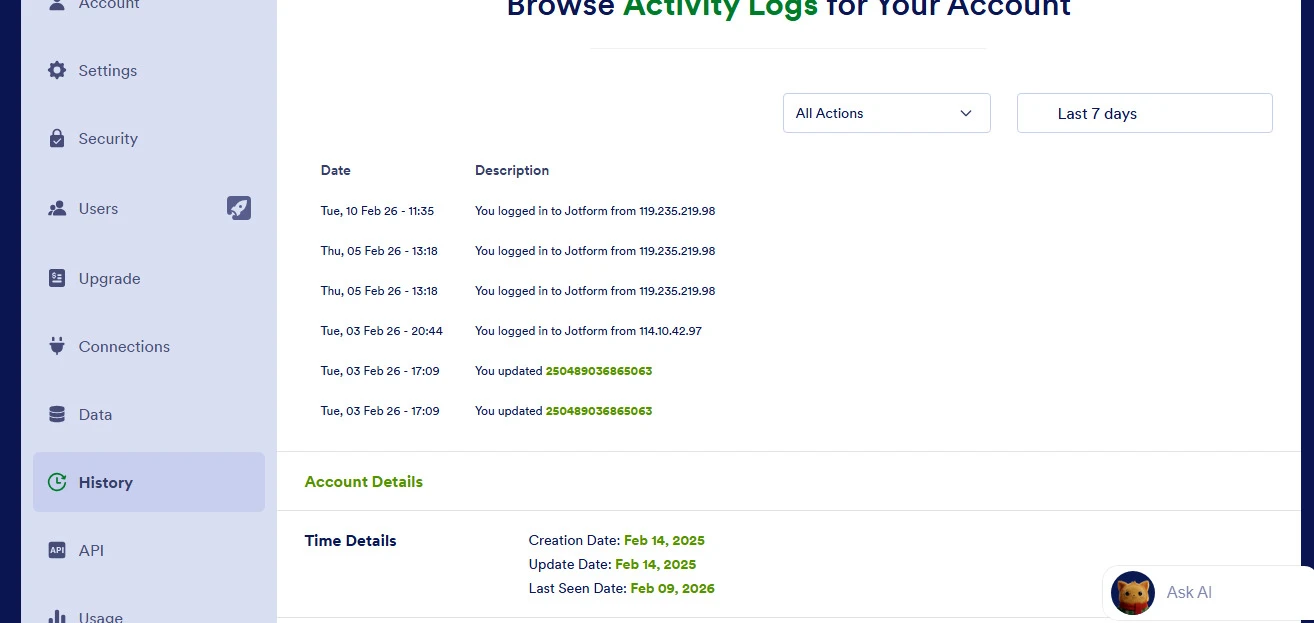Click the Usage chart icon
The height and width of the screenshot is (623, 1314).
[x=57, y=616]
